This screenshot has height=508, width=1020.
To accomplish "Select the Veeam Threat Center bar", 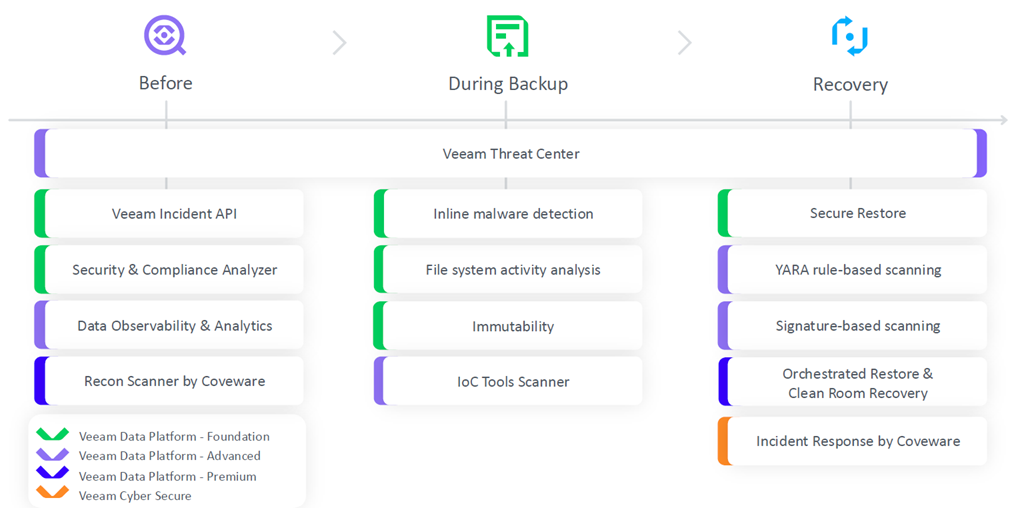I will point(511,154).
